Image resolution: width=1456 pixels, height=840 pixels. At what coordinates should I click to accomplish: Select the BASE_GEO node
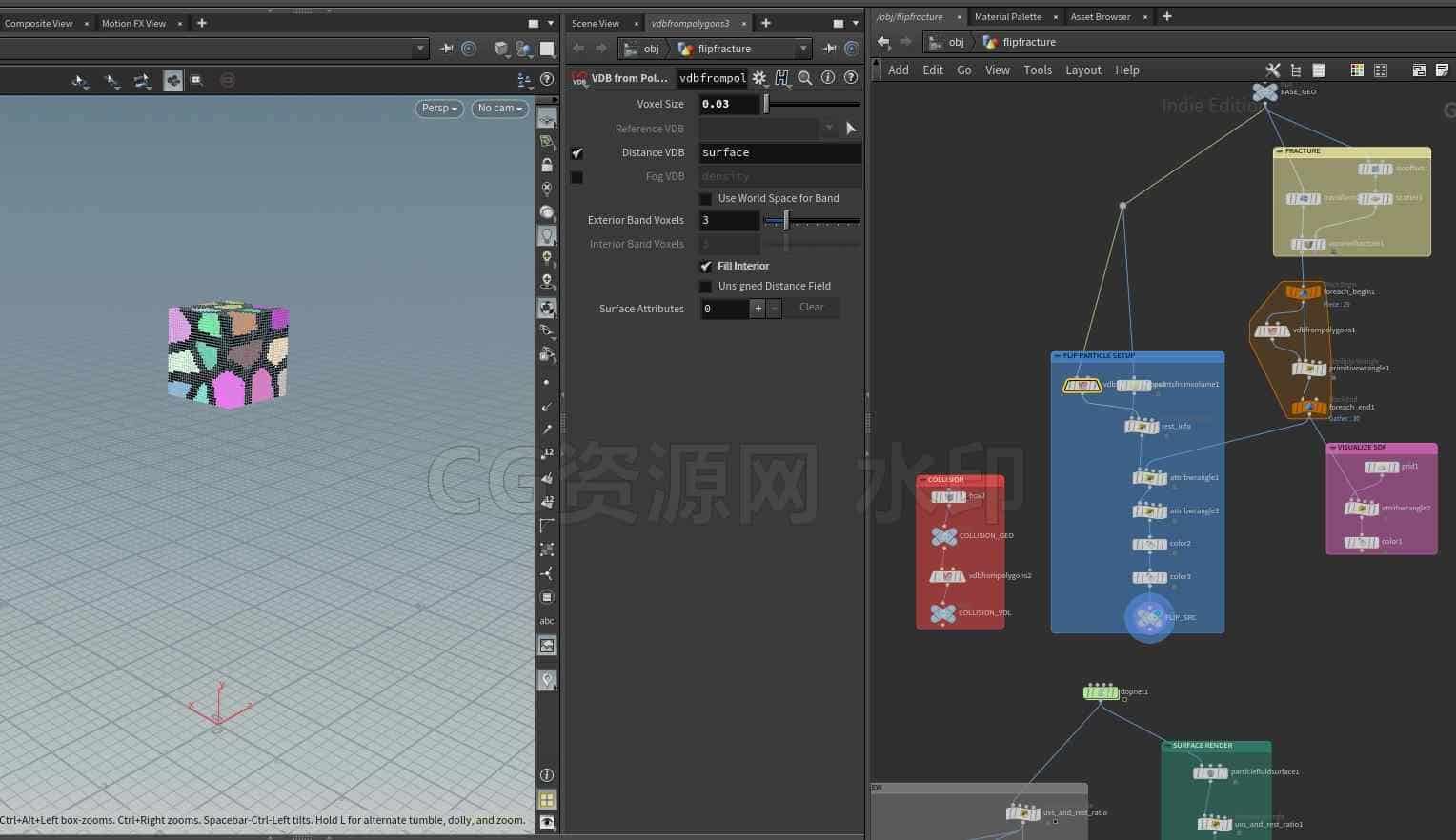[1265, 92]
